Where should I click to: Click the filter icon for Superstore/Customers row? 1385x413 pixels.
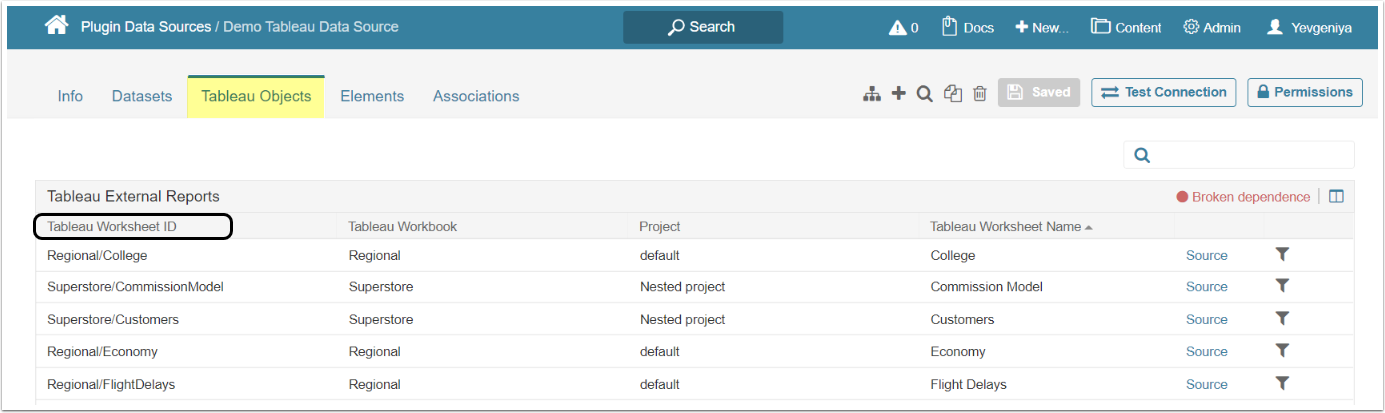point(1283,319)
